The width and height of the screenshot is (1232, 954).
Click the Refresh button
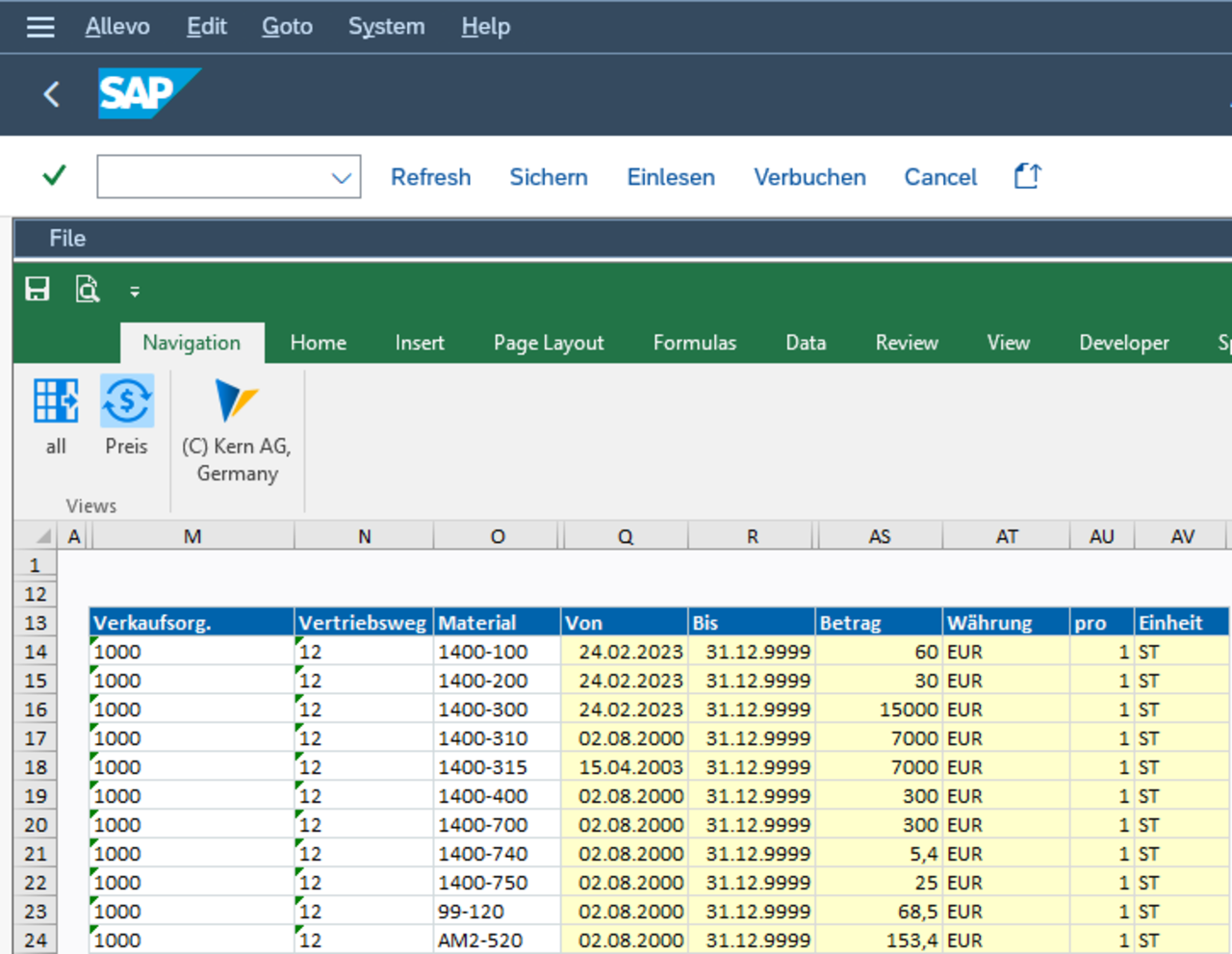click(x=430, y=177)
